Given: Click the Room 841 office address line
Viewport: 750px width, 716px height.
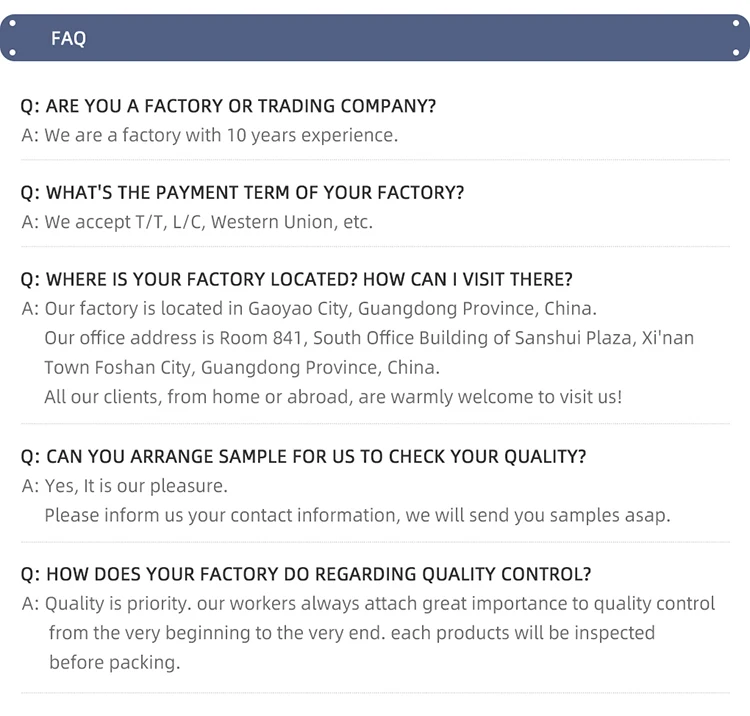Looking at the screenshot, I should 368,338.
